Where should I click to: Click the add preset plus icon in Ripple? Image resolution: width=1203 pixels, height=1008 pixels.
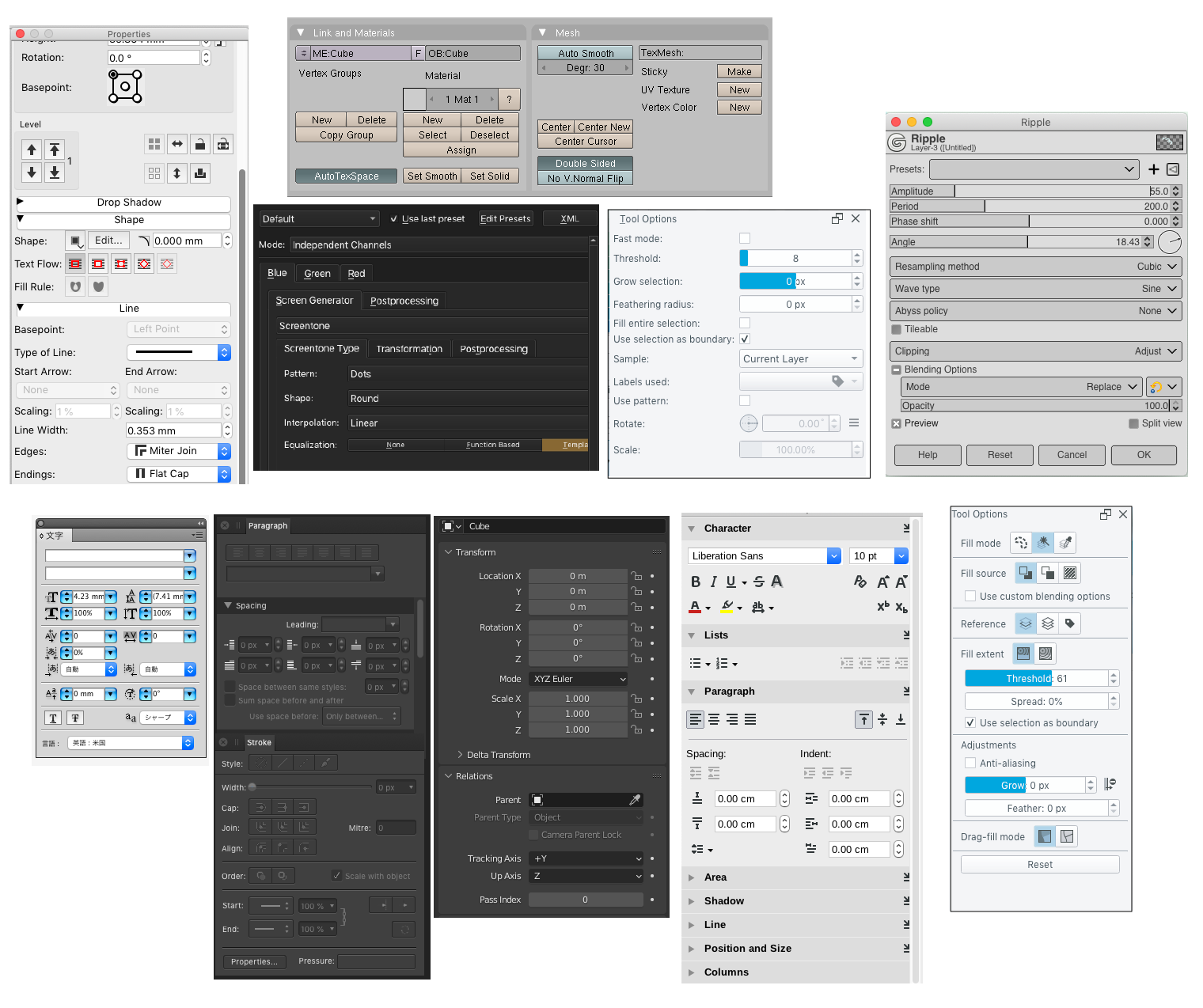(1153, 169)
